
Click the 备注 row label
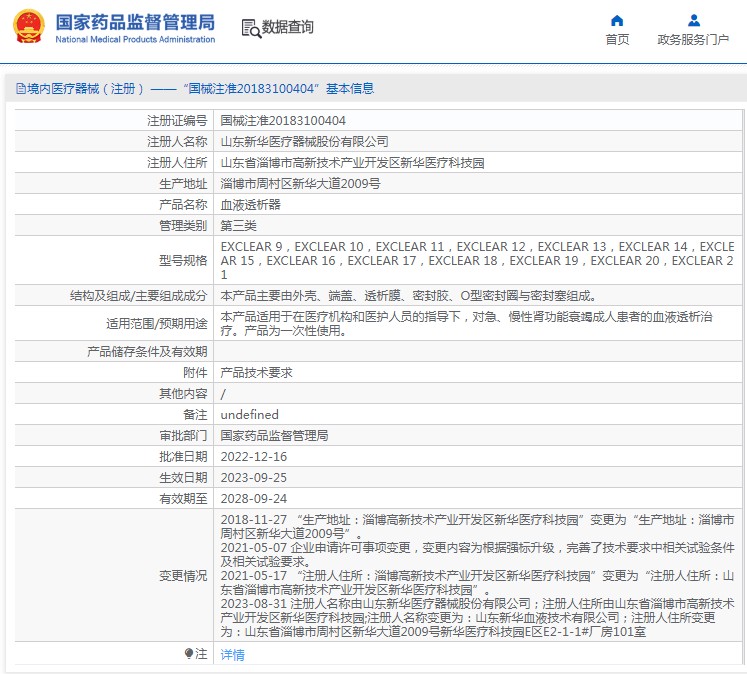(195, 414)
